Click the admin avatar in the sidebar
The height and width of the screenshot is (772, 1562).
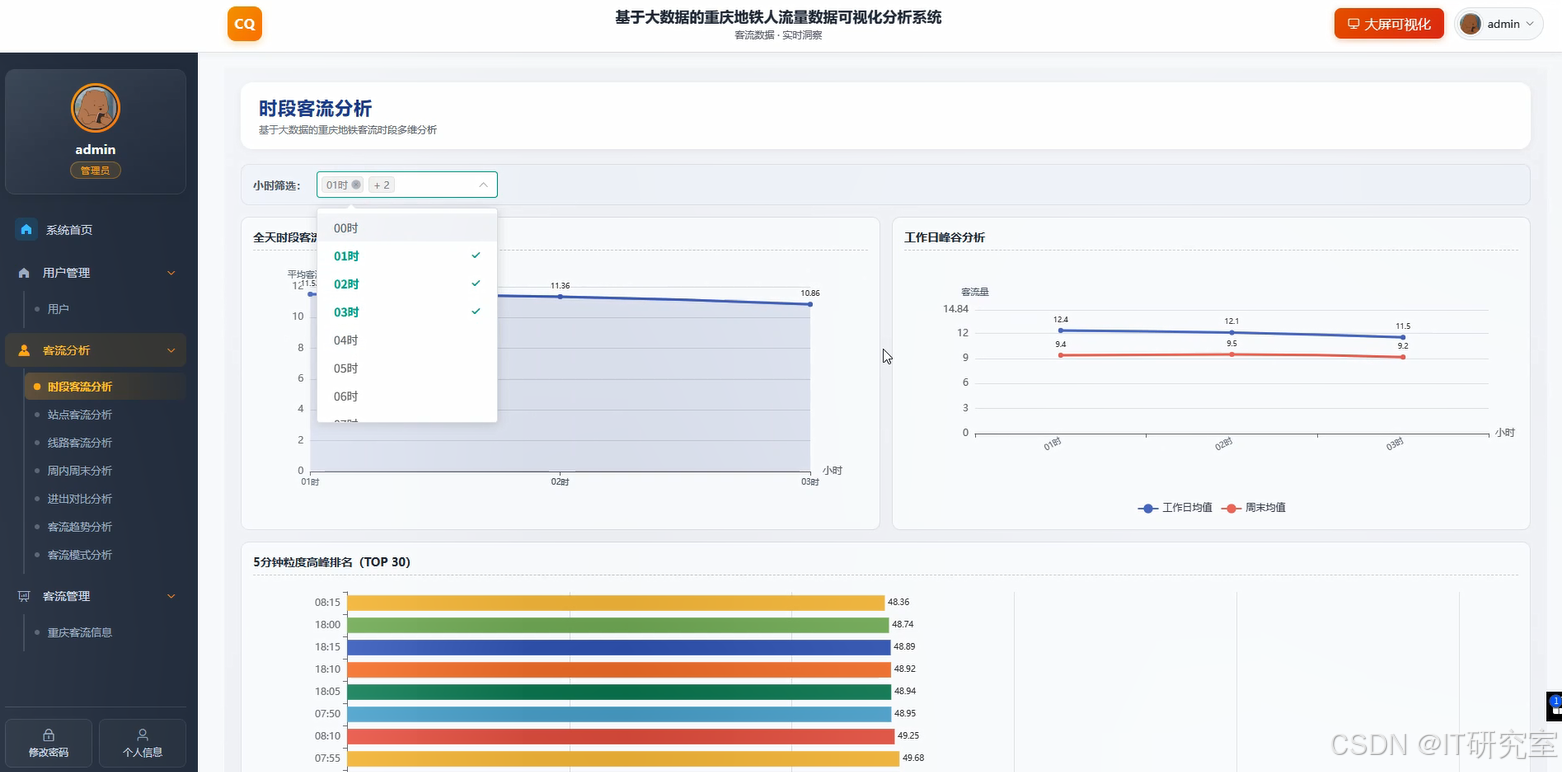pyautogui.click(x=96, y=108)
